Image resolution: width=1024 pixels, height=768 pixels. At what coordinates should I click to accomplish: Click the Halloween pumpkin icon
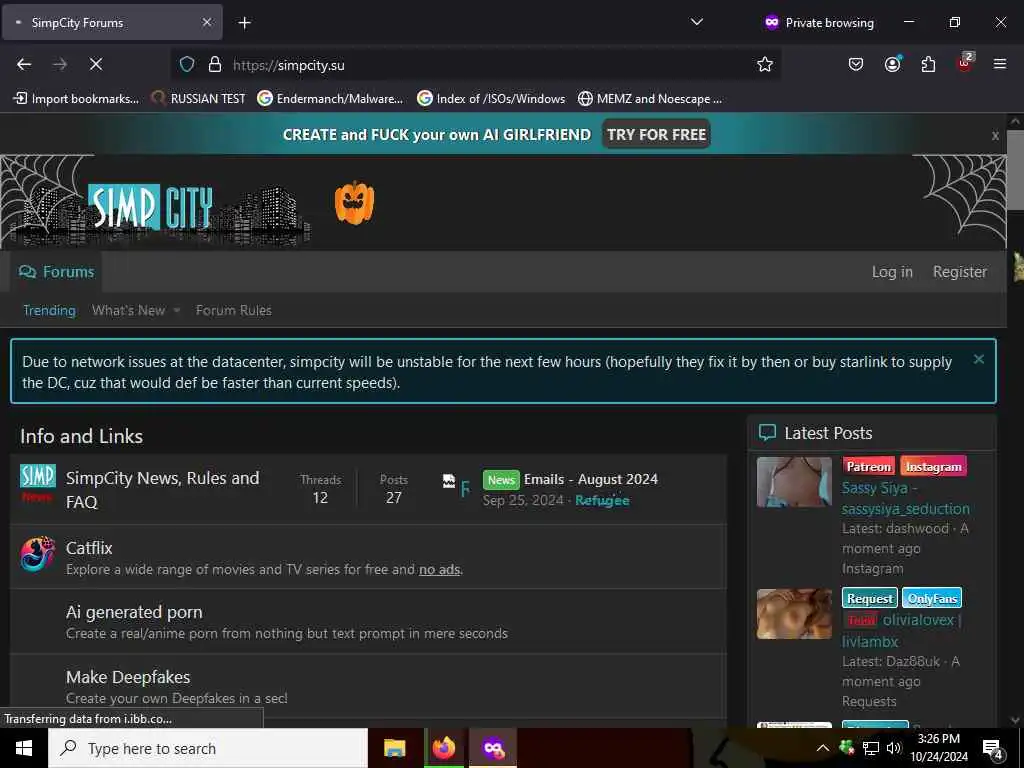coord(355,202)
